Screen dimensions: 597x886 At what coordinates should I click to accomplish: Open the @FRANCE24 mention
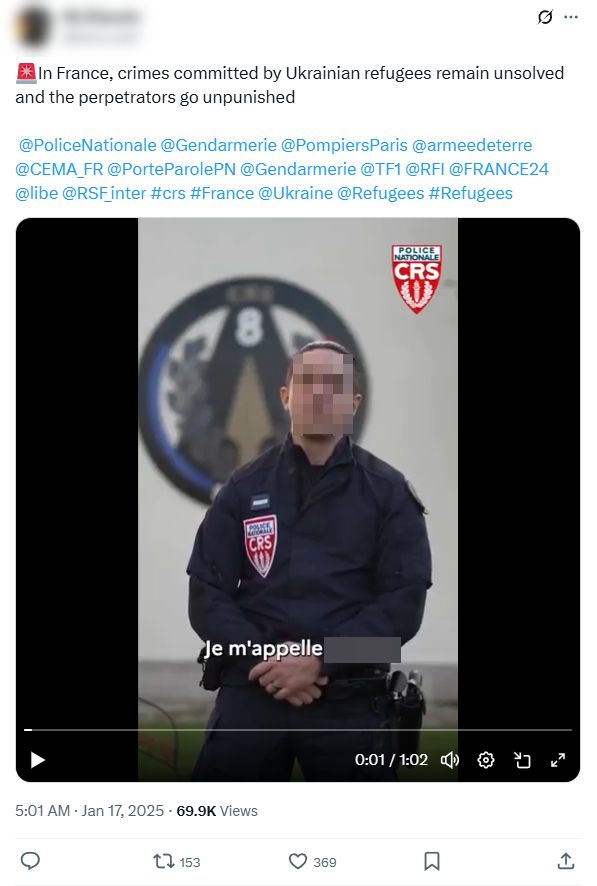click(499, 169)
